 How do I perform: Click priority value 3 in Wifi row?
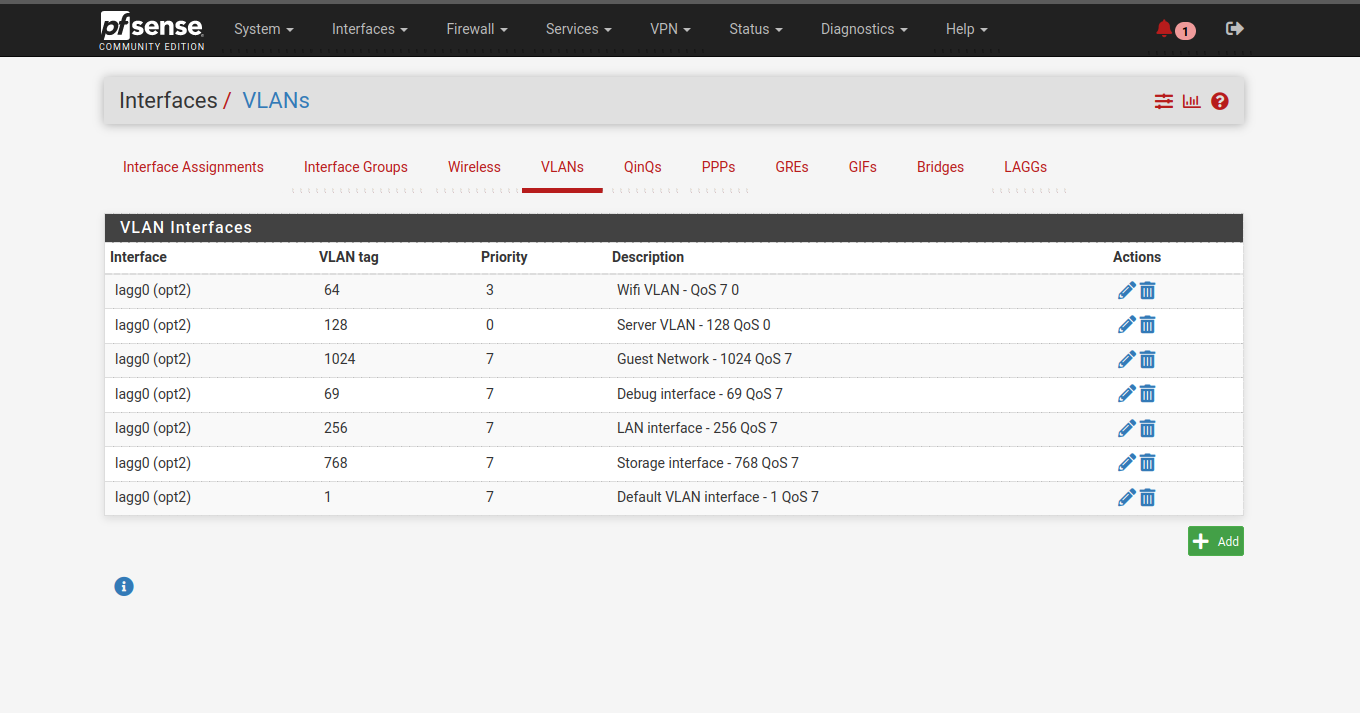coord(490,290)
